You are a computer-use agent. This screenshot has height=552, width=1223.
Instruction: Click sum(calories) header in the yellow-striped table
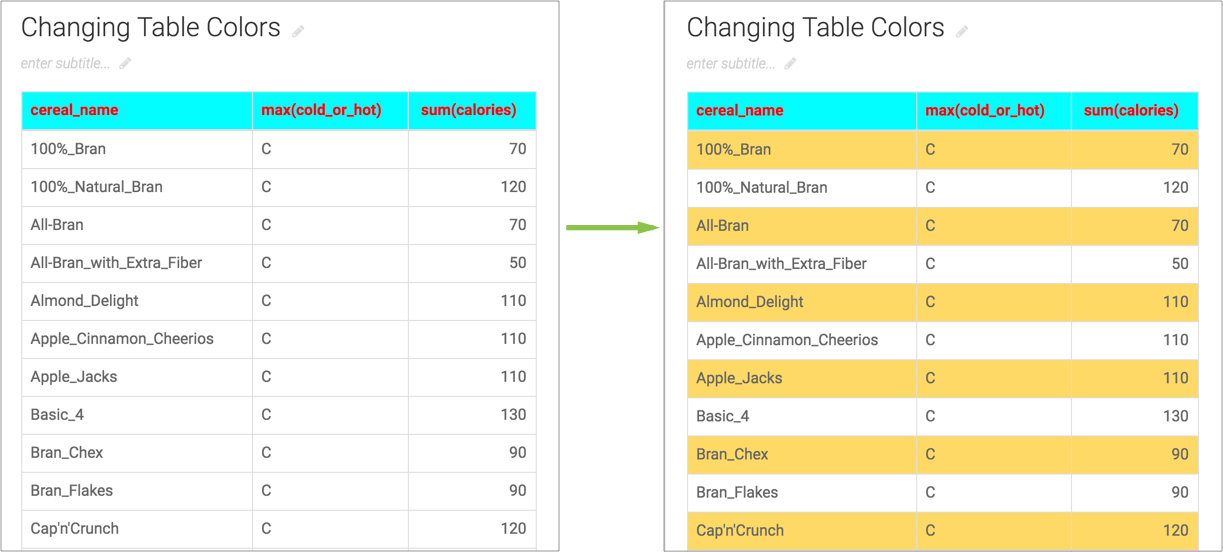1131,111
